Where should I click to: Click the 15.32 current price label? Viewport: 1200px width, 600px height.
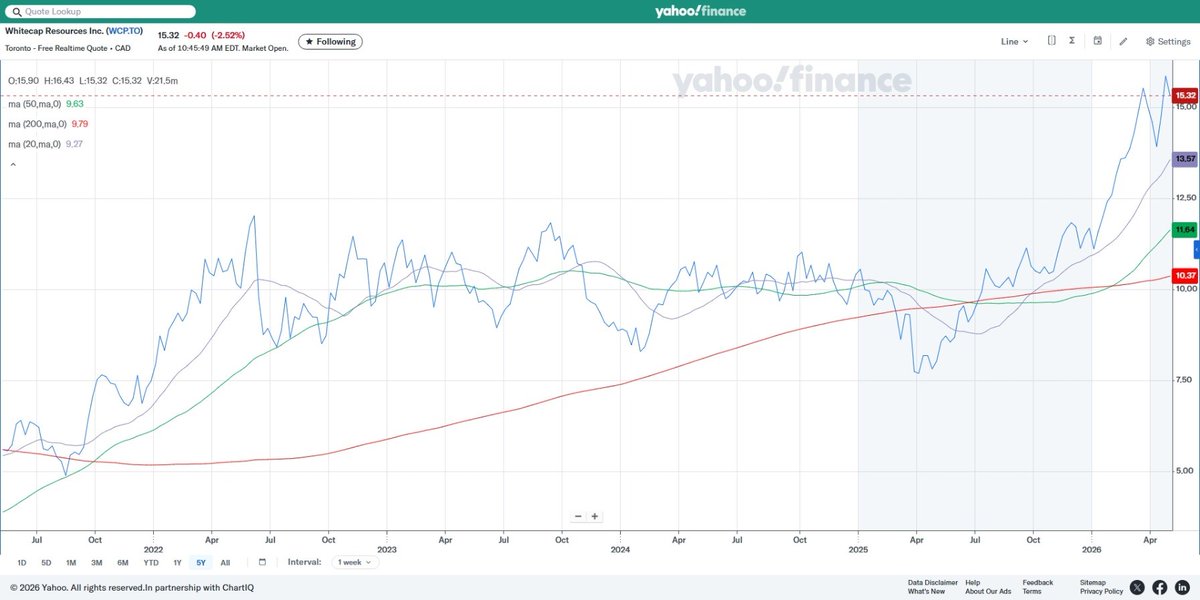coord(1186,95)
